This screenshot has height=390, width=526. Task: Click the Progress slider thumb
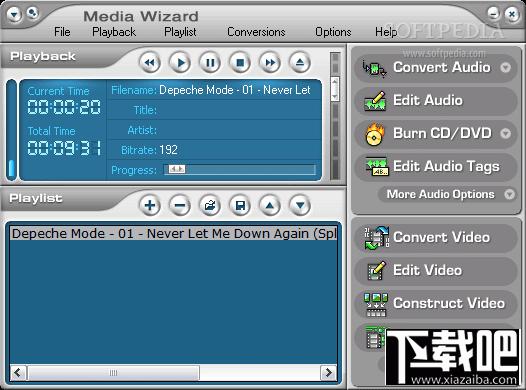(176, 169)
